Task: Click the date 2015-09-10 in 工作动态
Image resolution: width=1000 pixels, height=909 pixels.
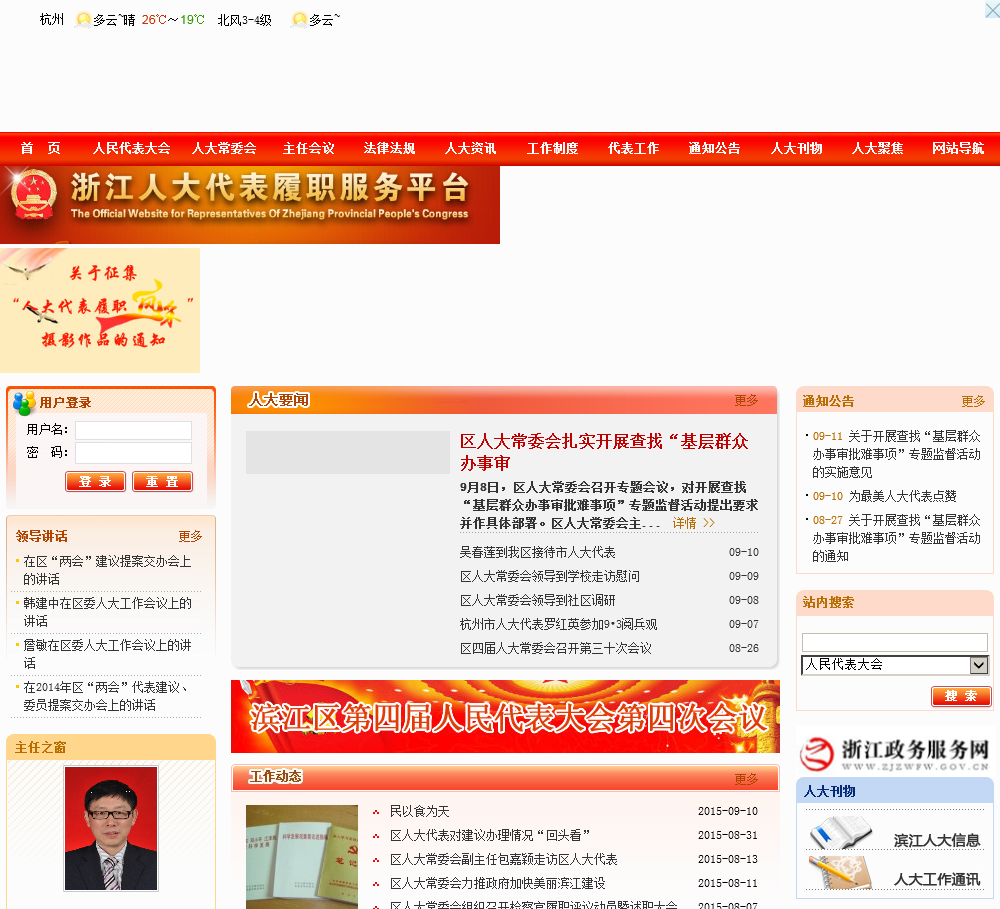Action: [728, 811]
